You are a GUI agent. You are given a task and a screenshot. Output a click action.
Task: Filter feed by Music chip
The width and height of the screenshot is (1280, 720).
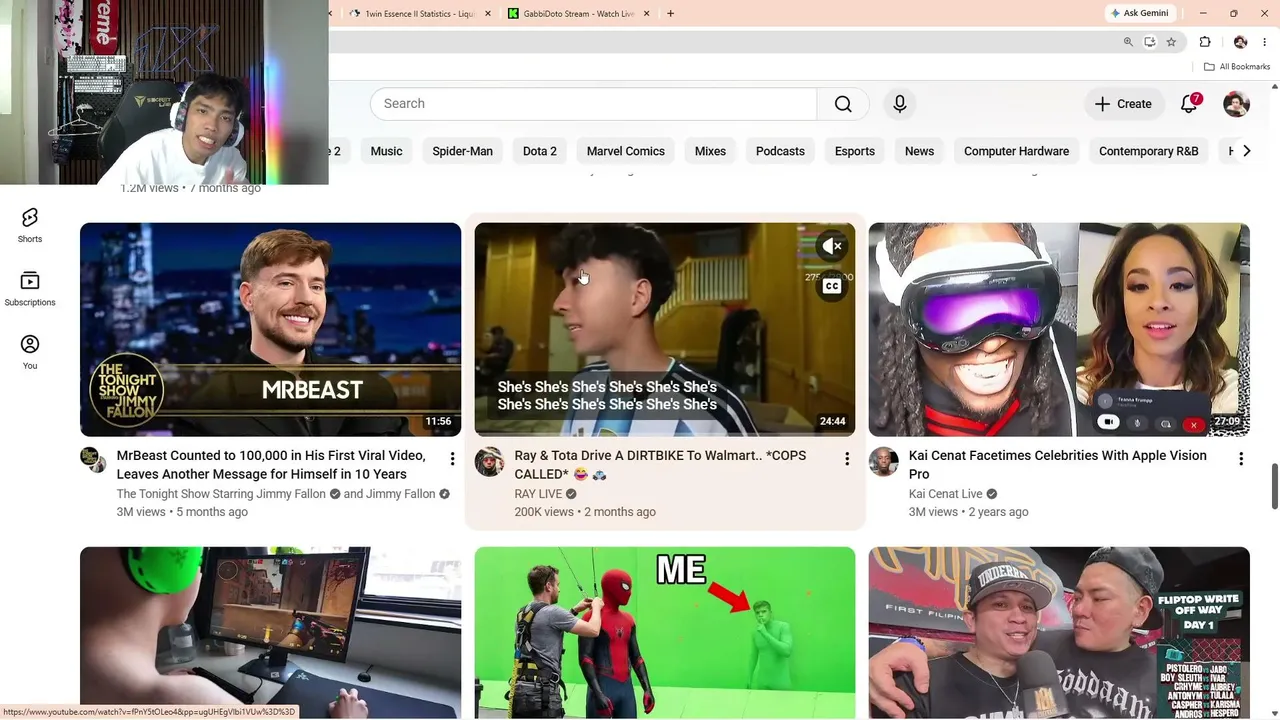click(x=386, y=151)
